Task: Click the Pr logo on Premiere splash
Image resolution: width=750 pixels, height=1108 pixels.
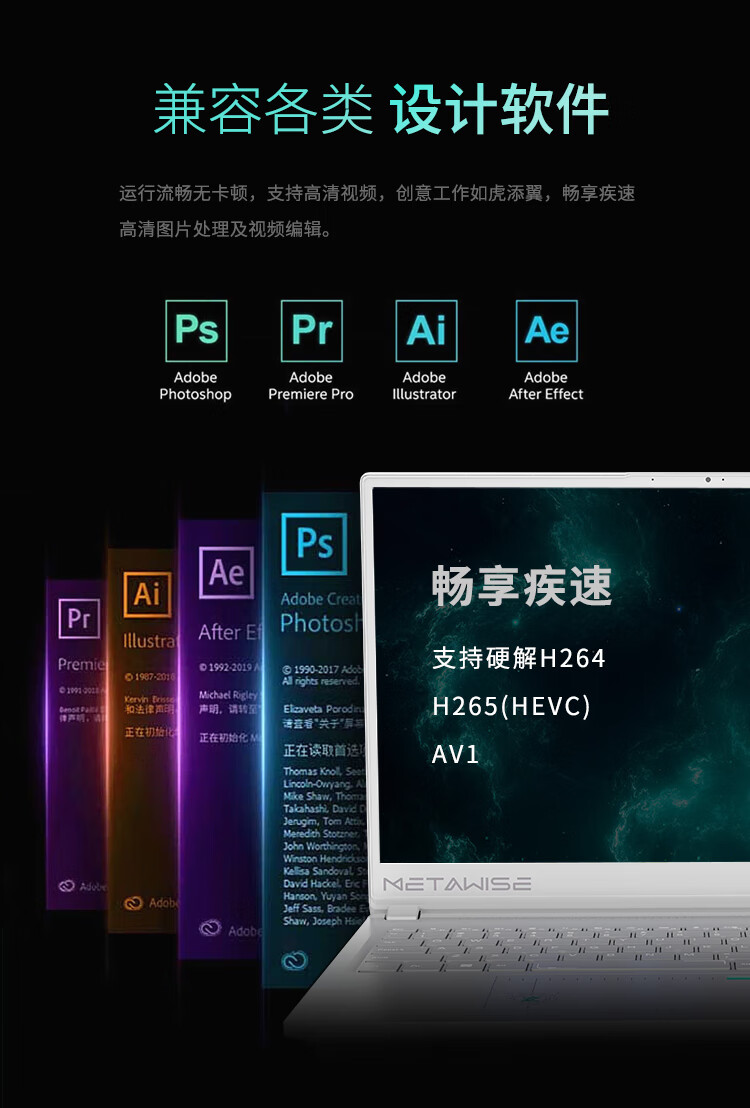Action: [x=78, y=619]
